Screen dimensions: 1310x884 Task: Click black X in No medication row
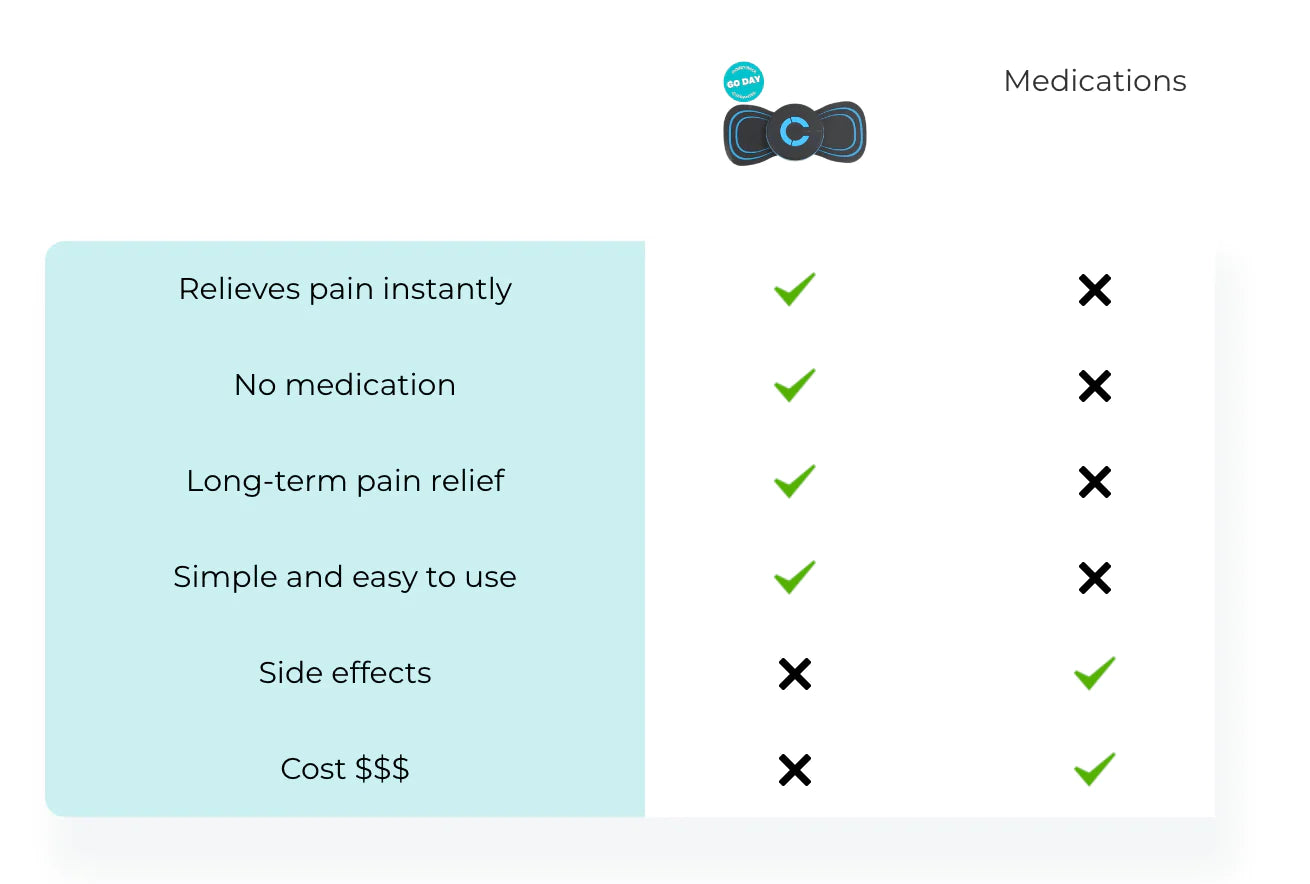pos(1094,386)
